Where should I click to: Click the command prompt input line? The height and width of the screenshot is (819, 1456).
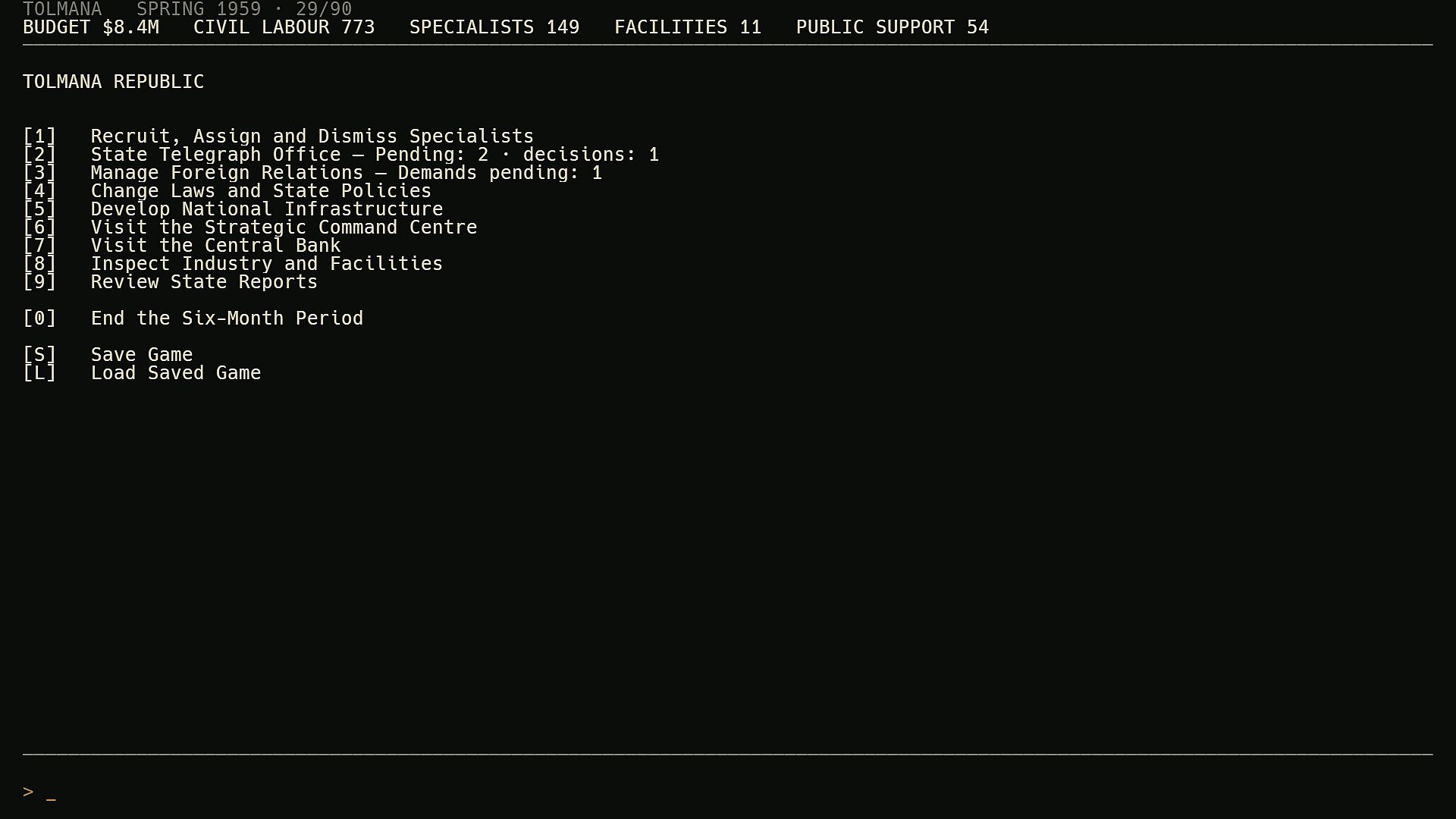[728, 792]
